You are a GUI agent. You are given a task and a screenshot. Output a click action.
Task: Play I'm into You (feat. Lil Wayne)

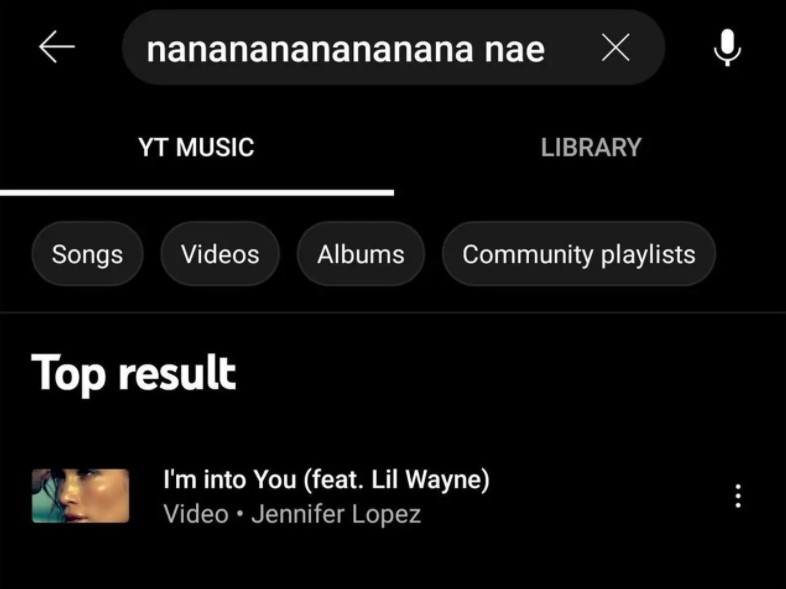coord(326,479)
